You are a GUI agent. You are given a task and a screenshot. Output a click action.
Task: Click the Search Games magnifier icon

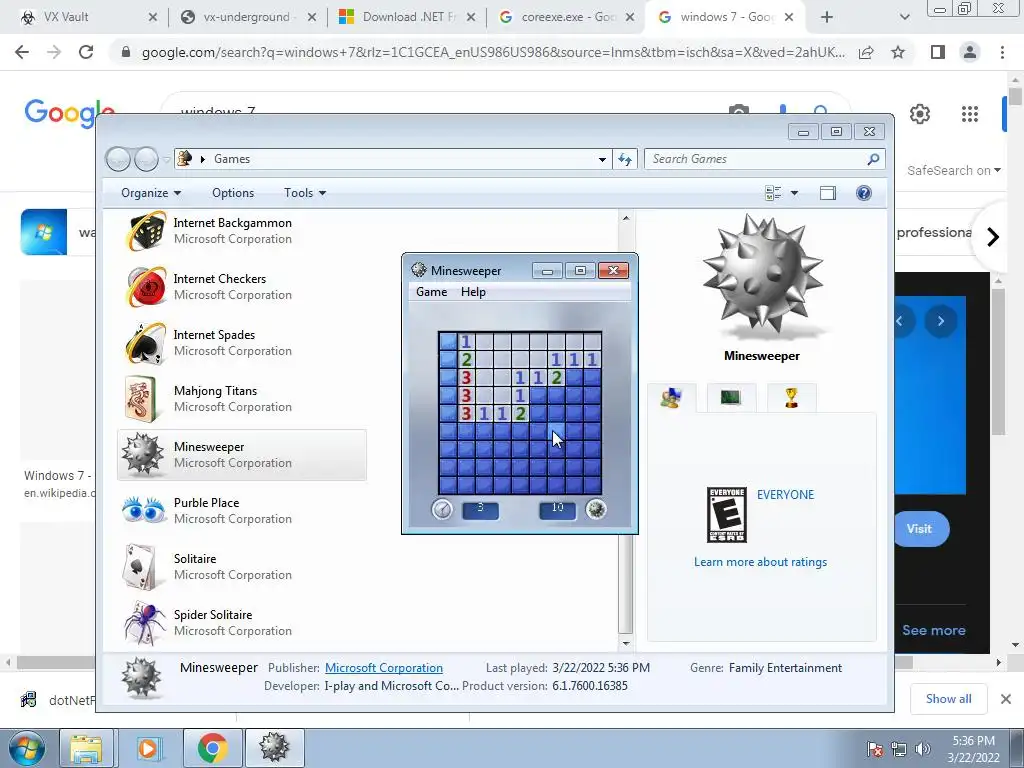tap(873, 159)
